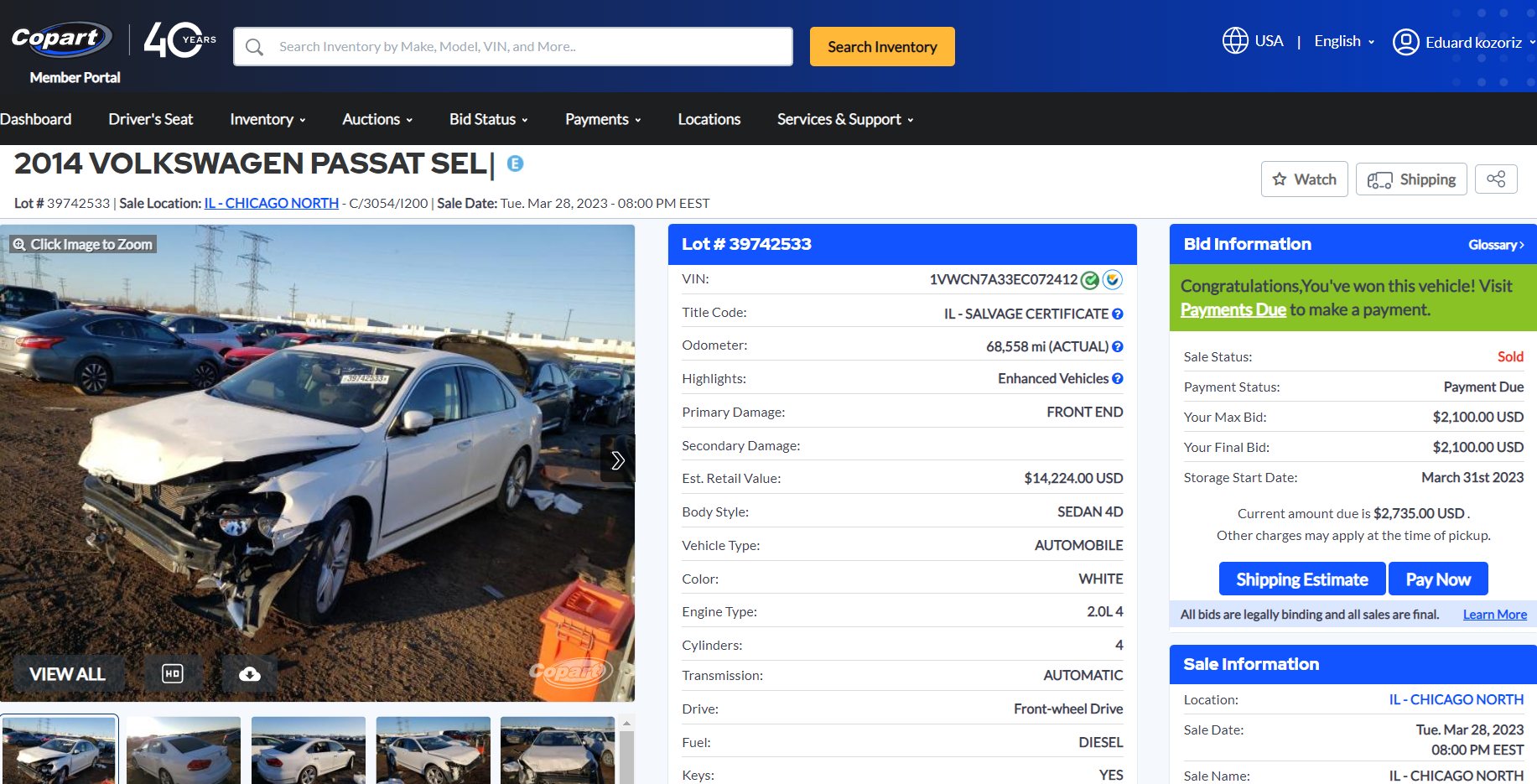The height and width of the screenshot is (784, 1537).
Task: Click VIEW ALL photos button
Action: (68, 673)
